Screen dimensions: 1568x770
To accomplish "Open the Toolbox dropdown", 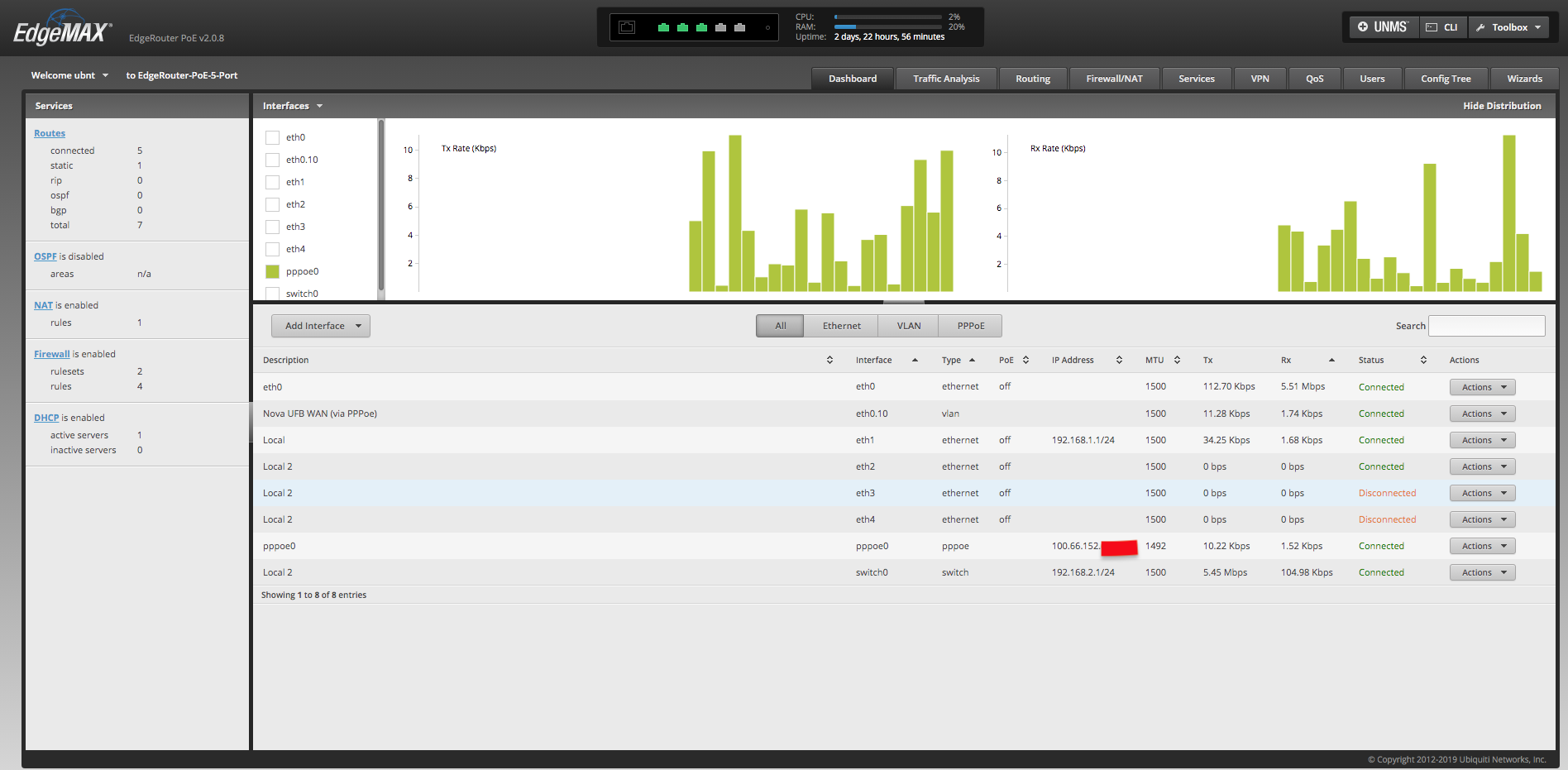I will [1509, 27].
